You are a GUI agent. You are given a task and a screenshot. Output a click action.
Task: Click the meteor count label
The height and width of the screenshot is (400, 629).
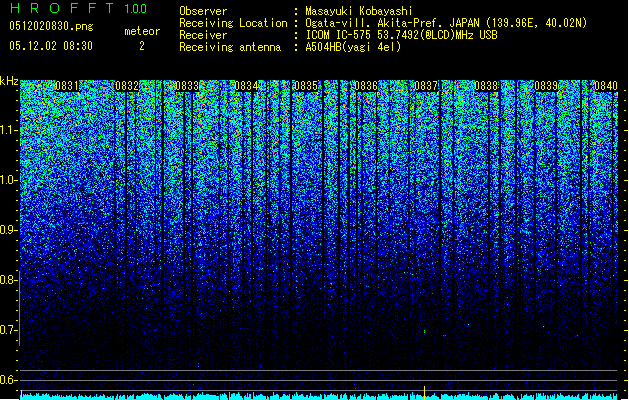point(142,31)
